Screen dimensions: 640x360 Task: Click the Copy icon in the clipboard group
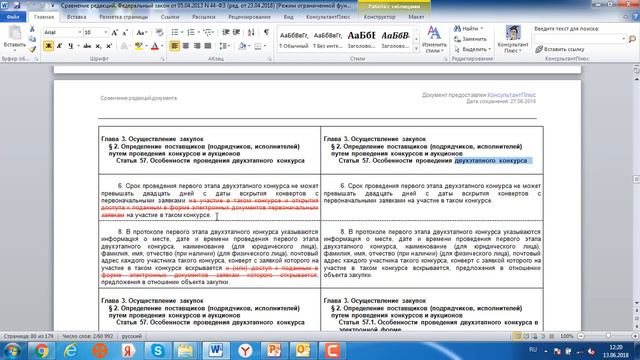(32, 39)
